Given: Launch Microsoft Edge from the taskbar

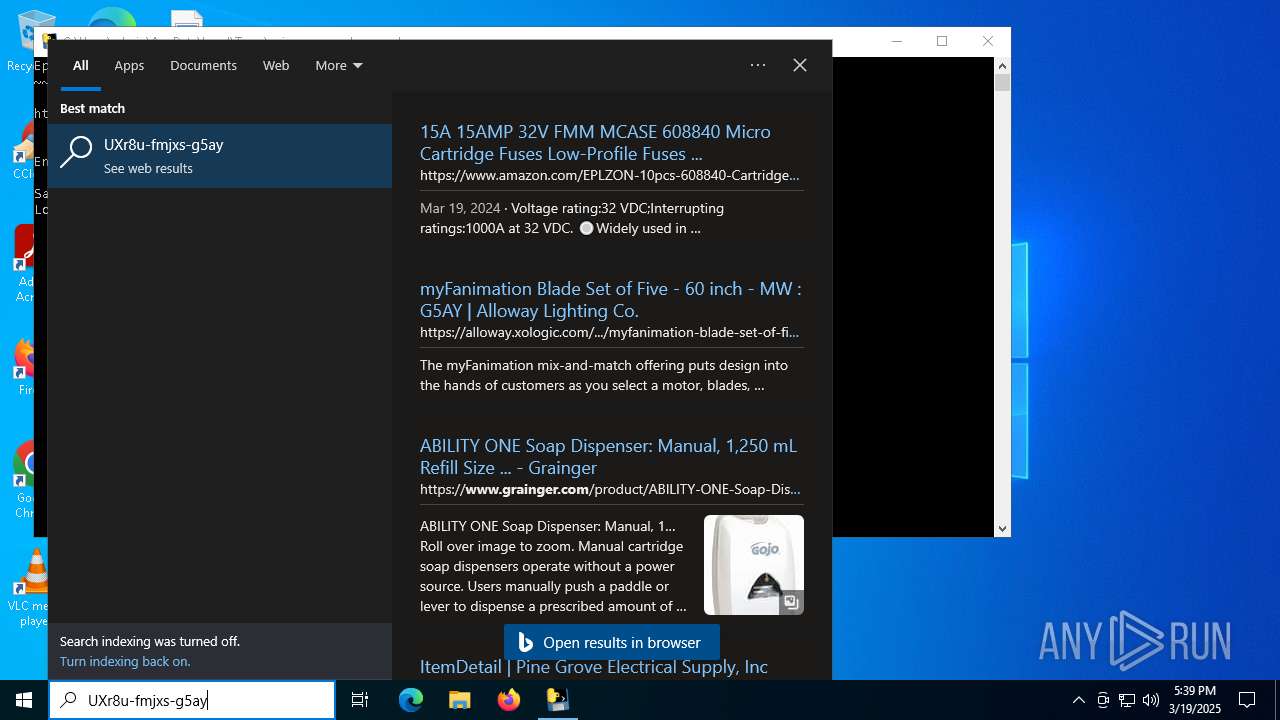Looking at the screenshot, I should coord(411,700).
